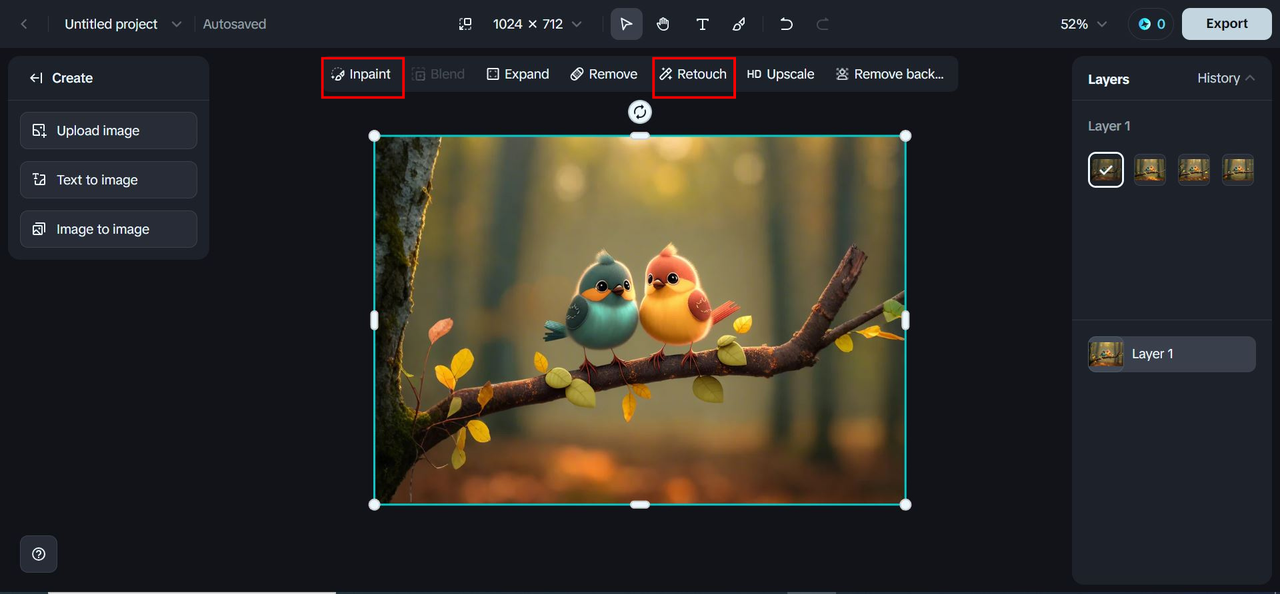Image resolution: width=1280 pixels, height=594 pixels.
Task: Click HD Upscale
Action: (781, 74)
